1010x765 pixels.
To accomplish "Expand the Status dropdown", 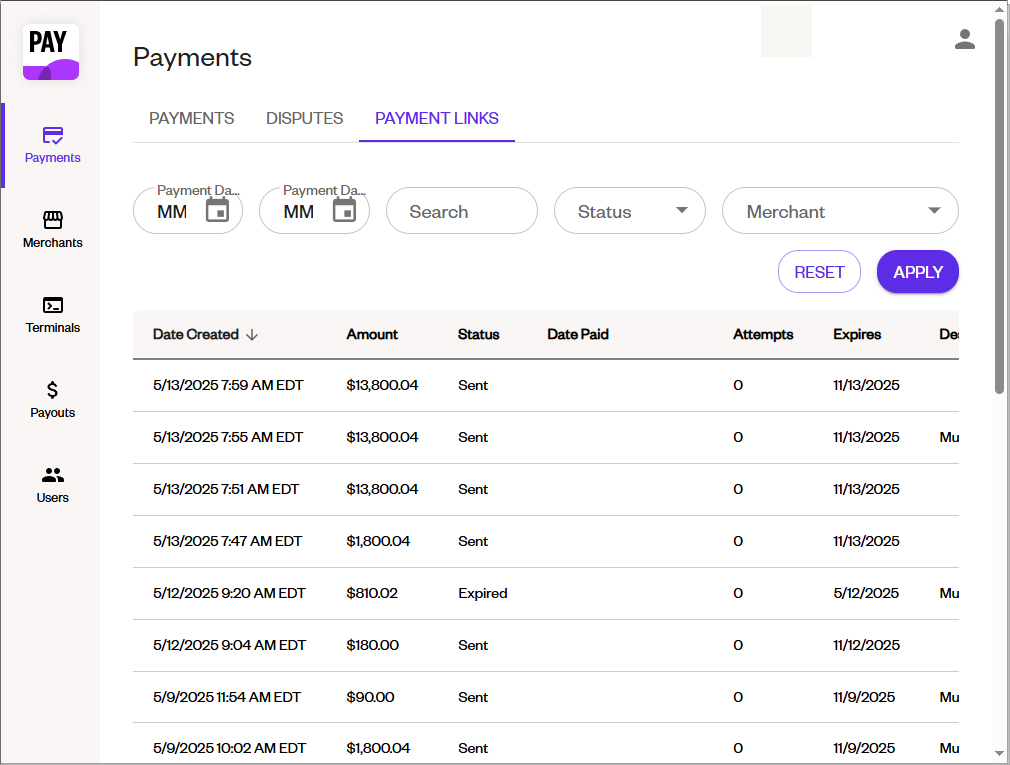I will (629, 211).
